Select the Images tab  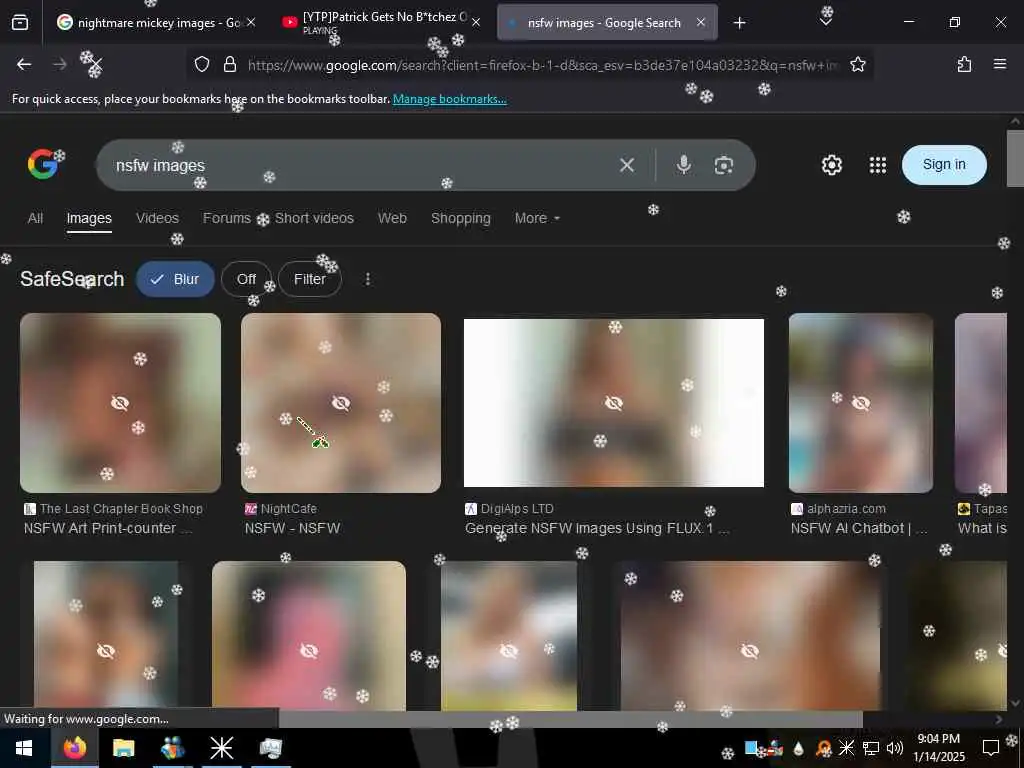click(x=89, y=218)
